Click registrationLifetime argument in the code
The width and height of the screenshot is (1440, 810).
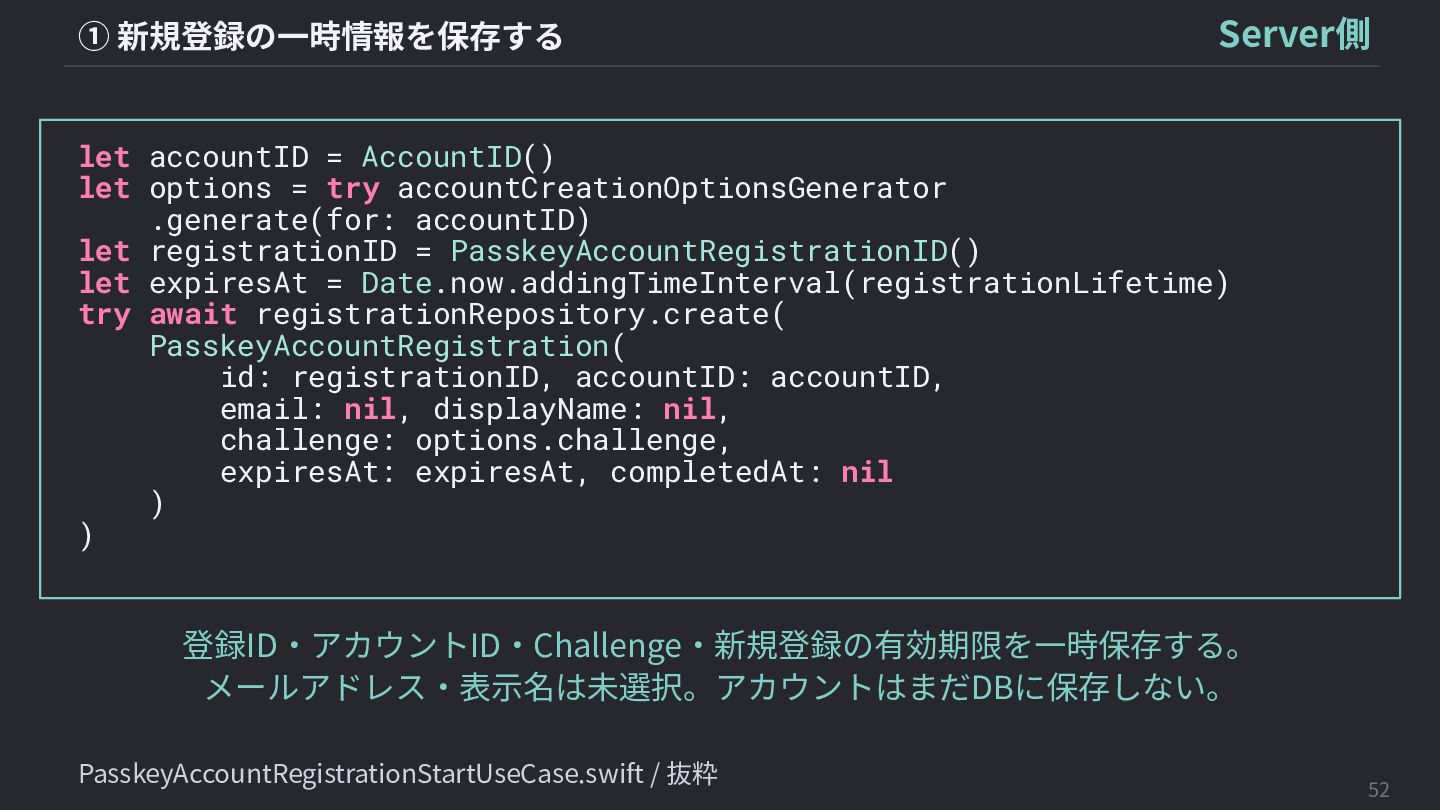pos(1035,283)
